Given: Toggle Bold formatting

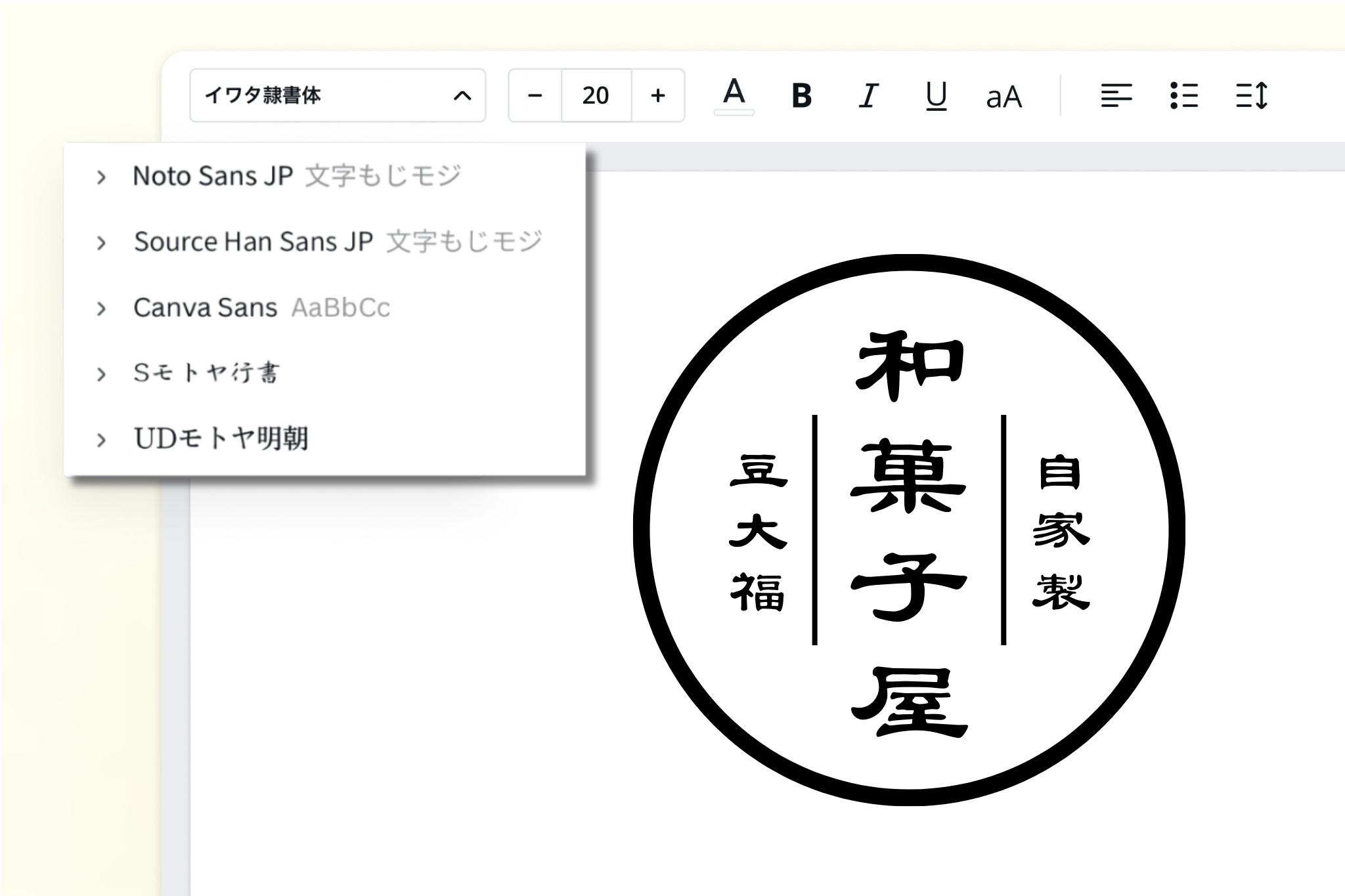Looking at the screenshot, I should coord(801,96).
